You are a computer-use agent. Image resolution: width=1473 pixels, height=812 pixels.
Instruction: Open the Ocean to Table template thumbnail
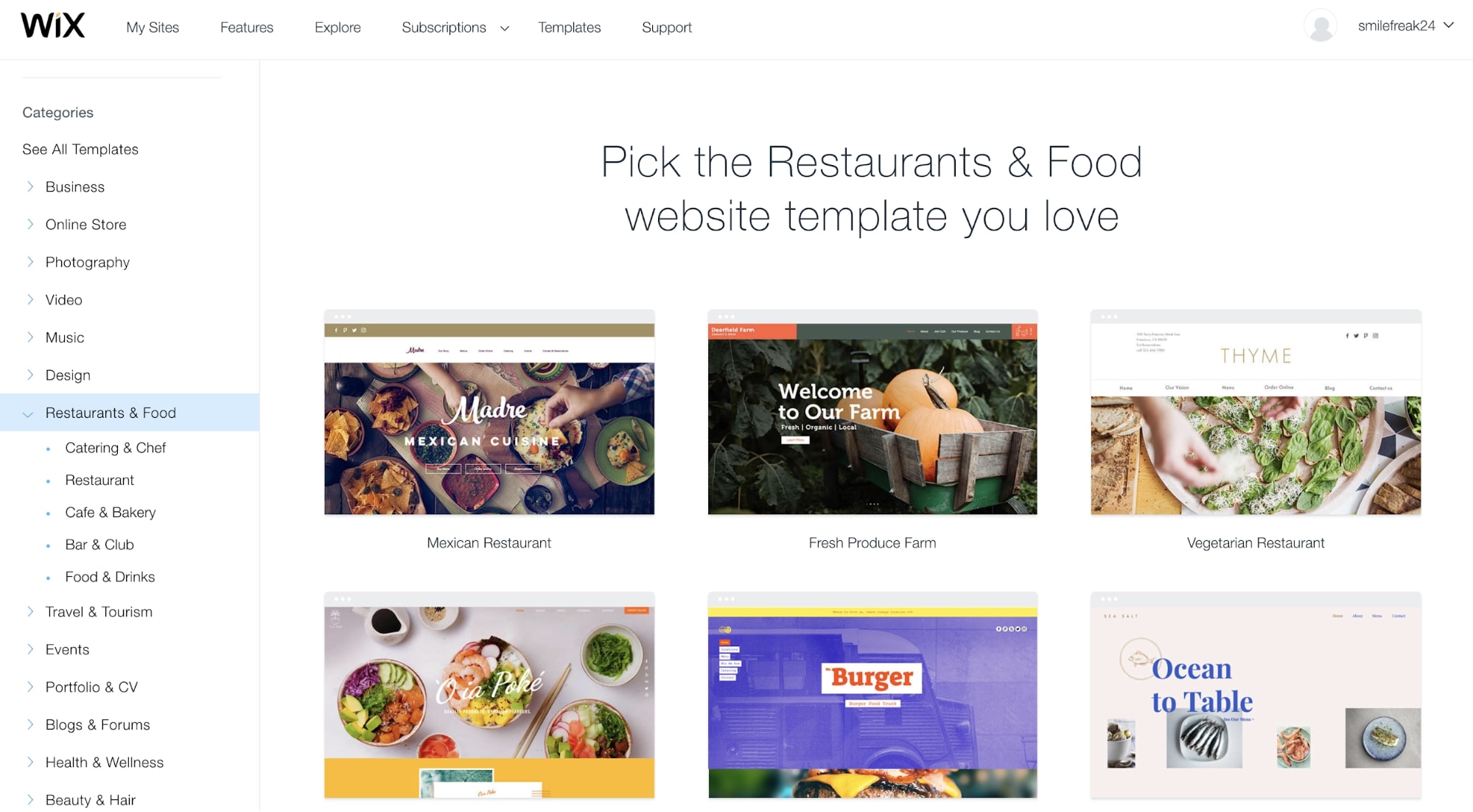pyautogui.click(x=1256, y=696)
